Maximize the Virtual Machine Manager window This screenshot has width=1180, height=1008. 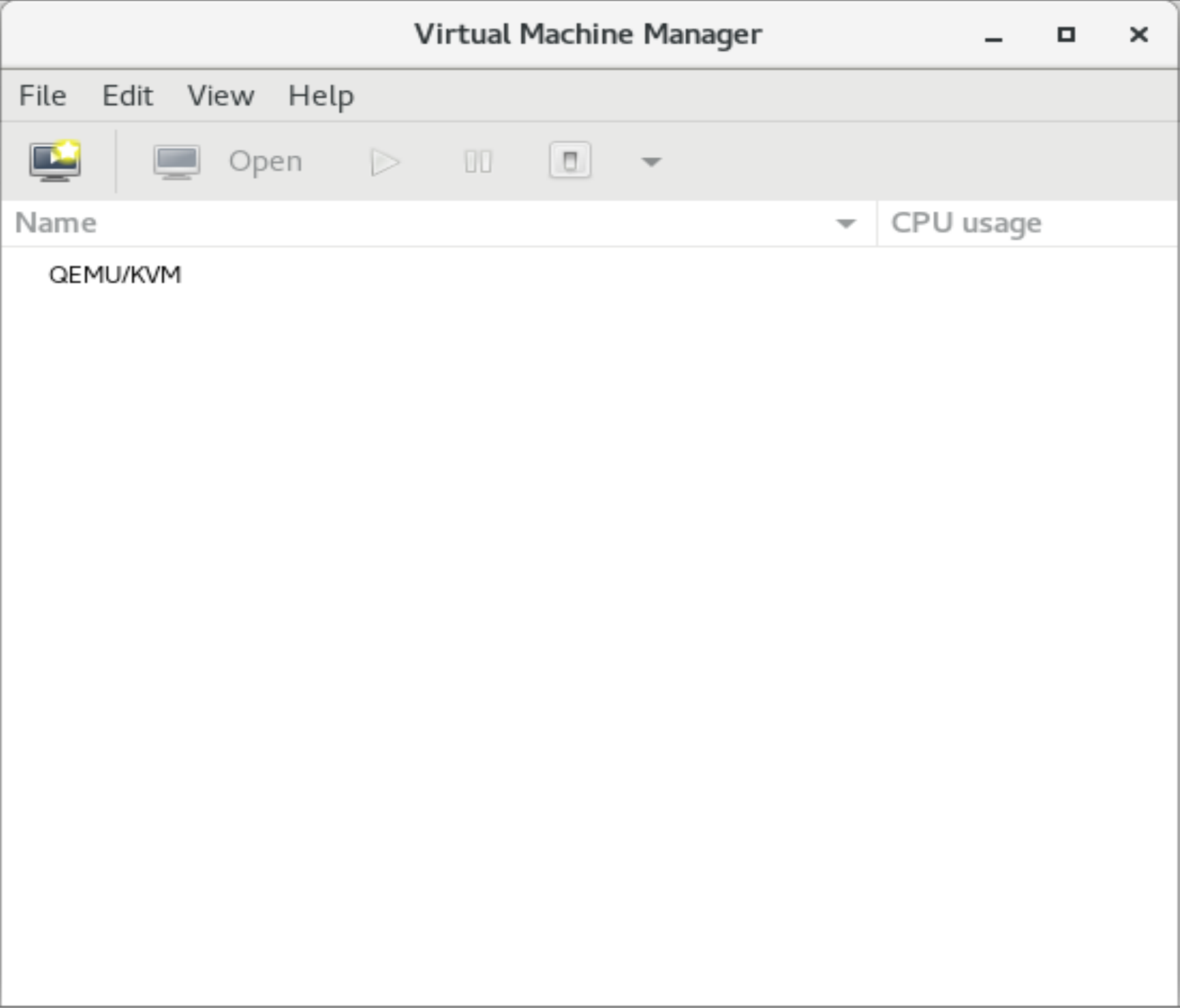point(1066,34)
